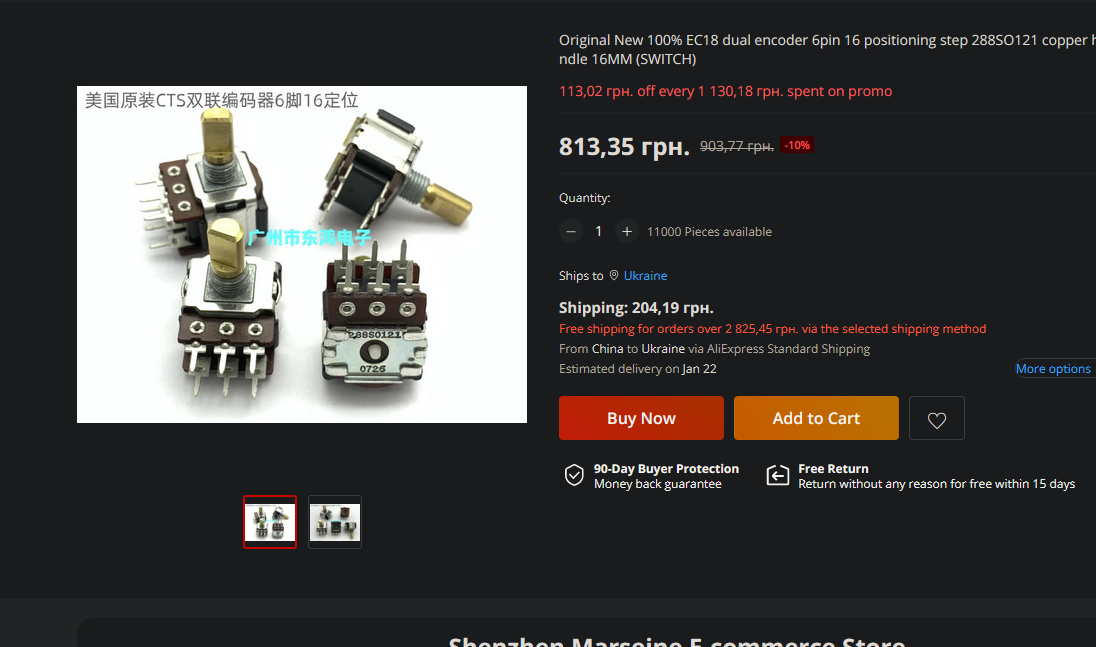Click the main encoder product image

(x=302, y=254)
